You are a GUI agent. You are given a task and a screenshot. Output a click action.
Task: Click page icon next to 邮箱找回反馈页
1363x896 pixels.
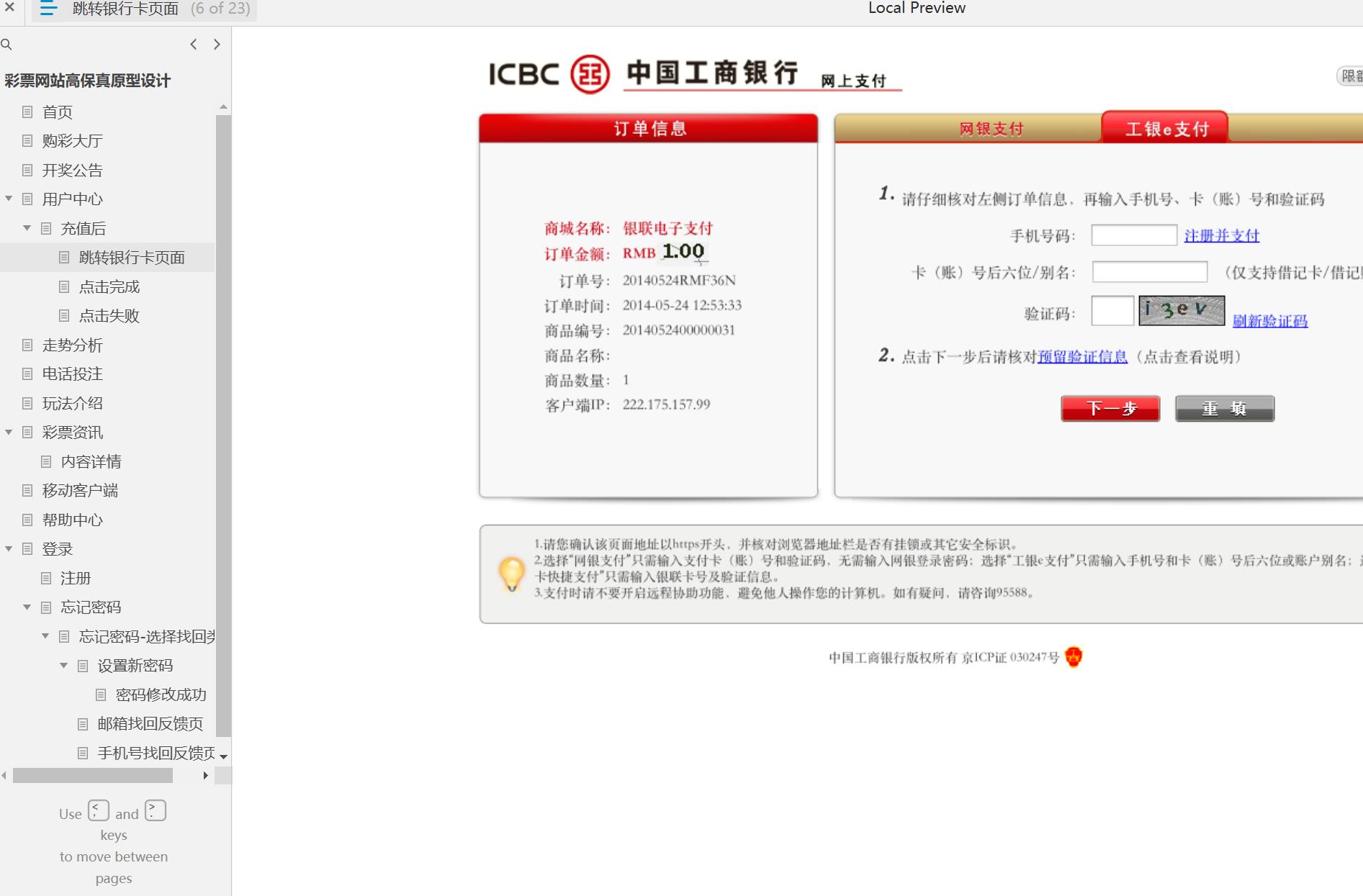pyautogui.click(x=83, y=723)
